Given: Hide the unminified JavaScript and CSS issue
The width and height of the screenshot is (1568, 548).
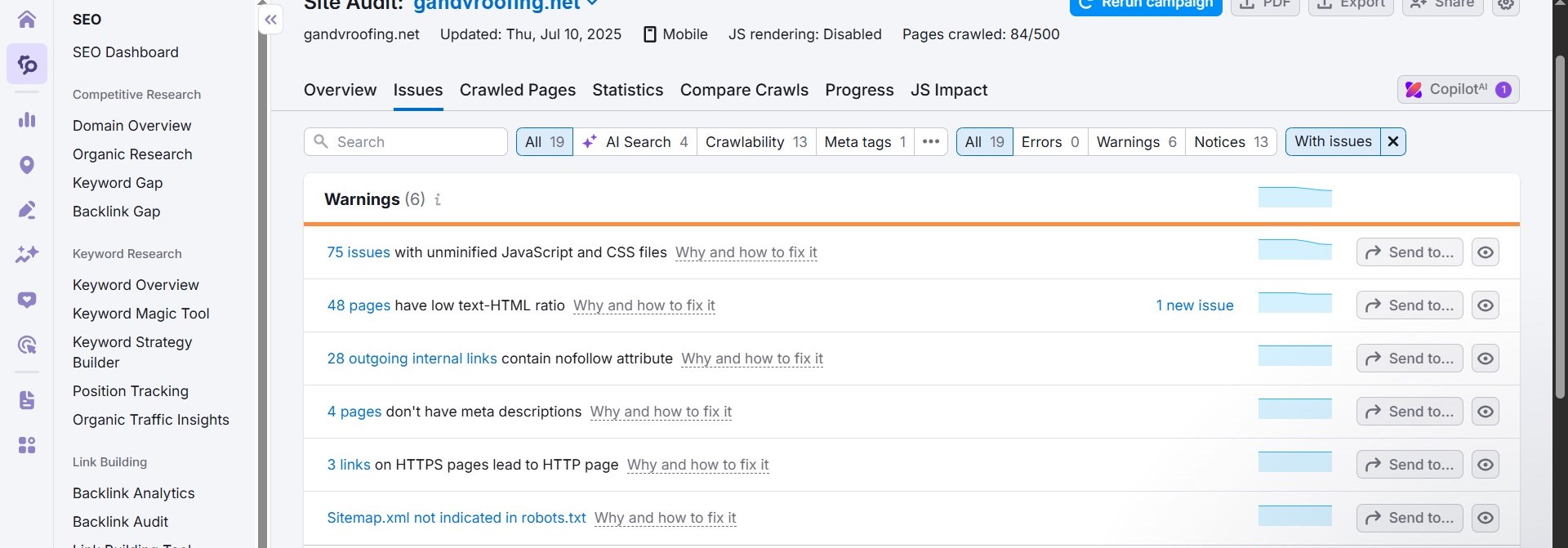Looking at the screenshot, I should coord(1486,252).
